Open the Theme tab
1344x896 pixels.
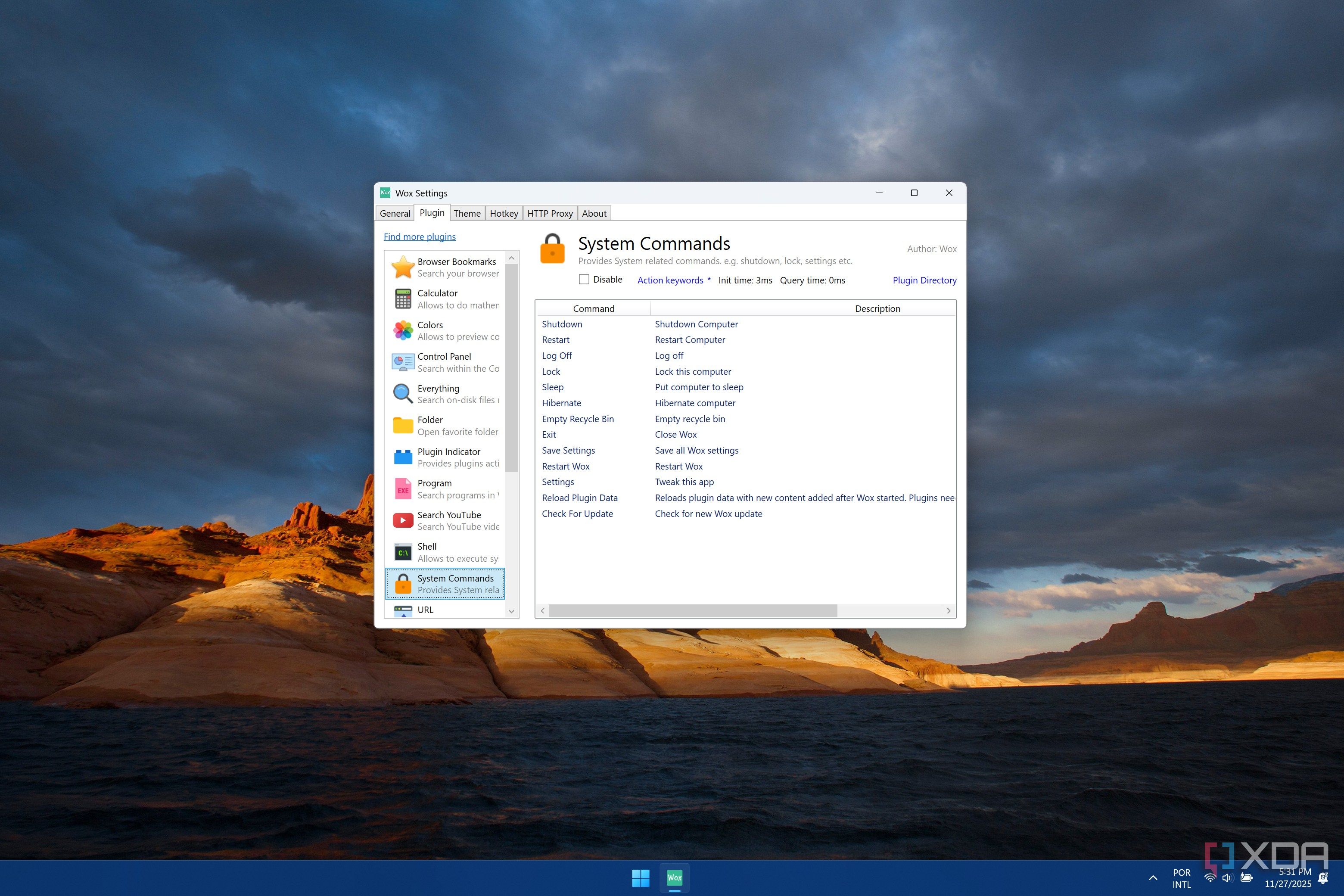(x=467, y=213)
